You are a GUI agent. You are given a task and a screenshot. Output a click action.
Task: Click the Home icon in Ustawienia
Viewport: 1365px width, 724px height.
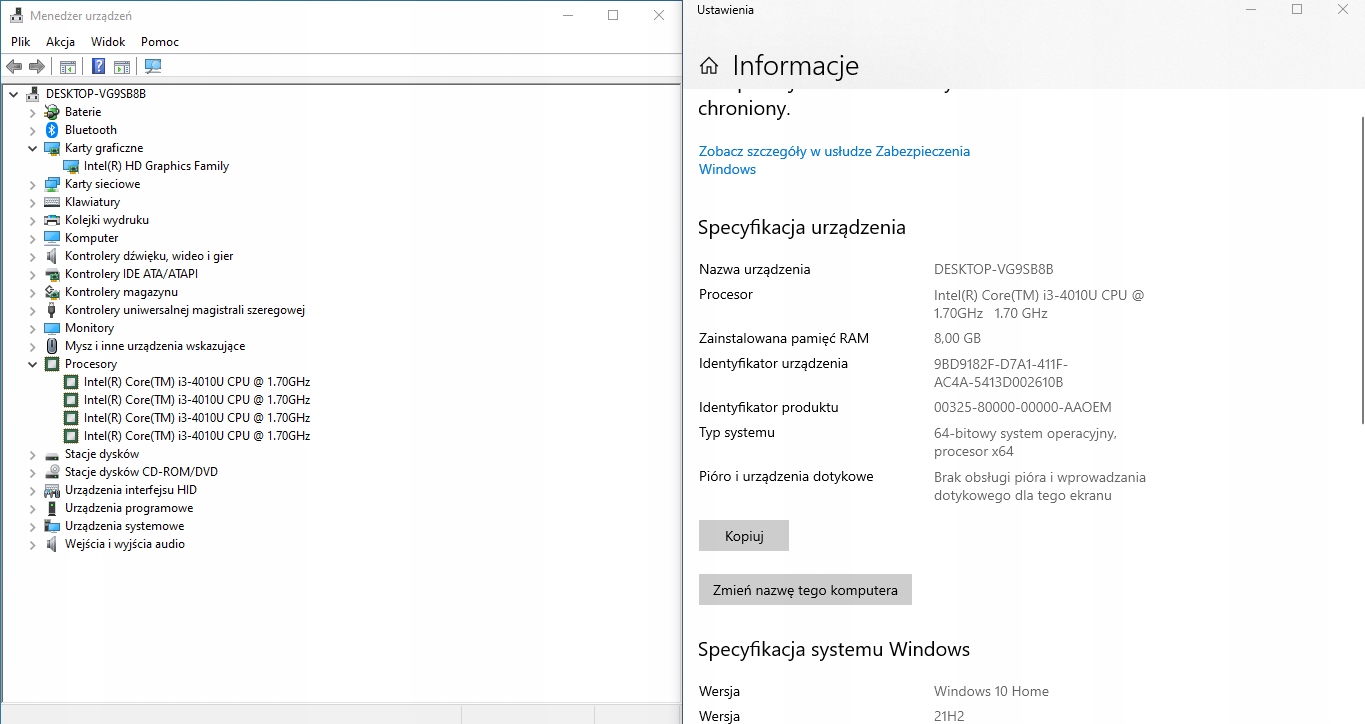point(709,66)
